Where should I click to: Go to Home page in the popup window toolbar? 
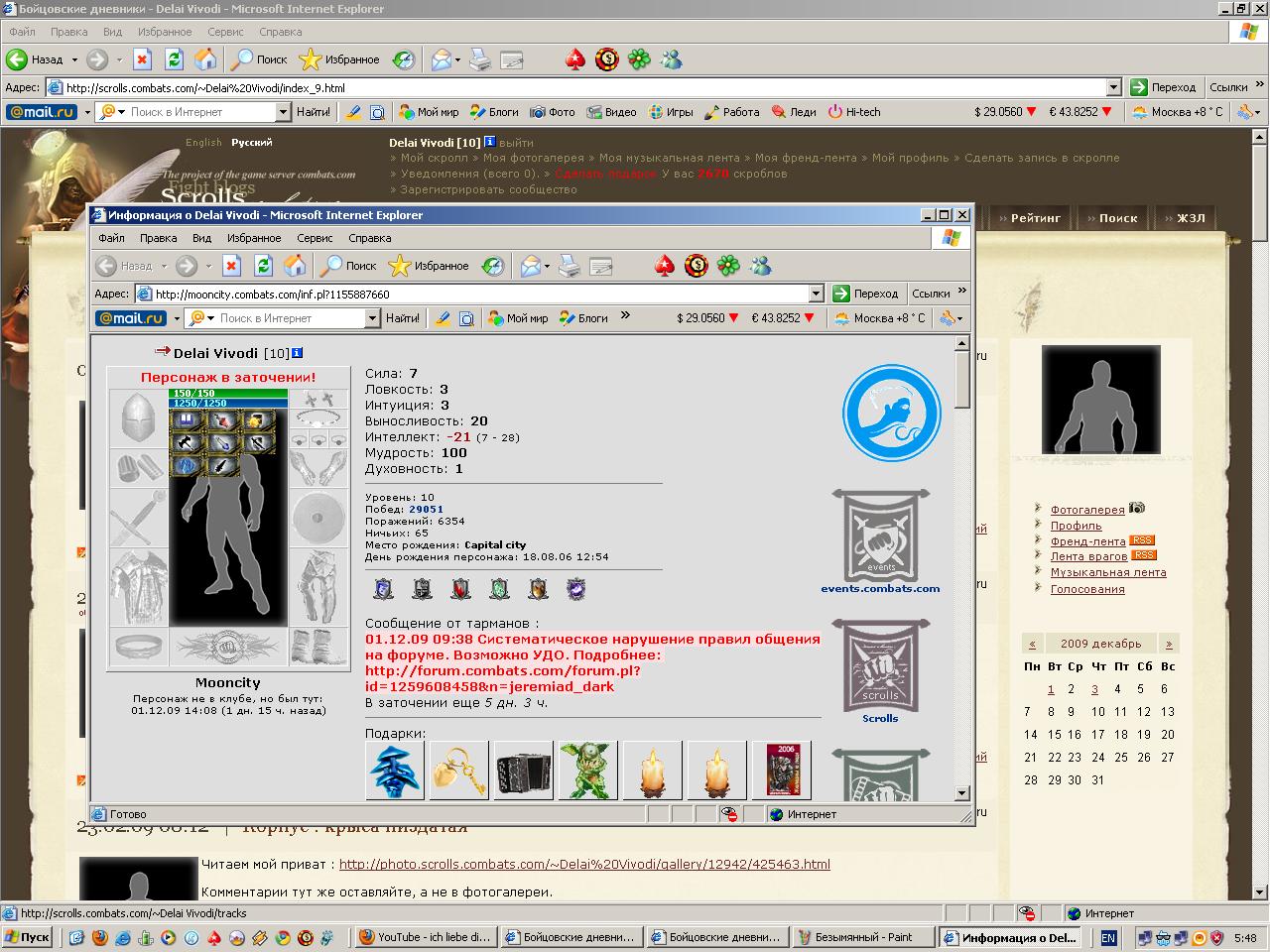pos(295,266)
